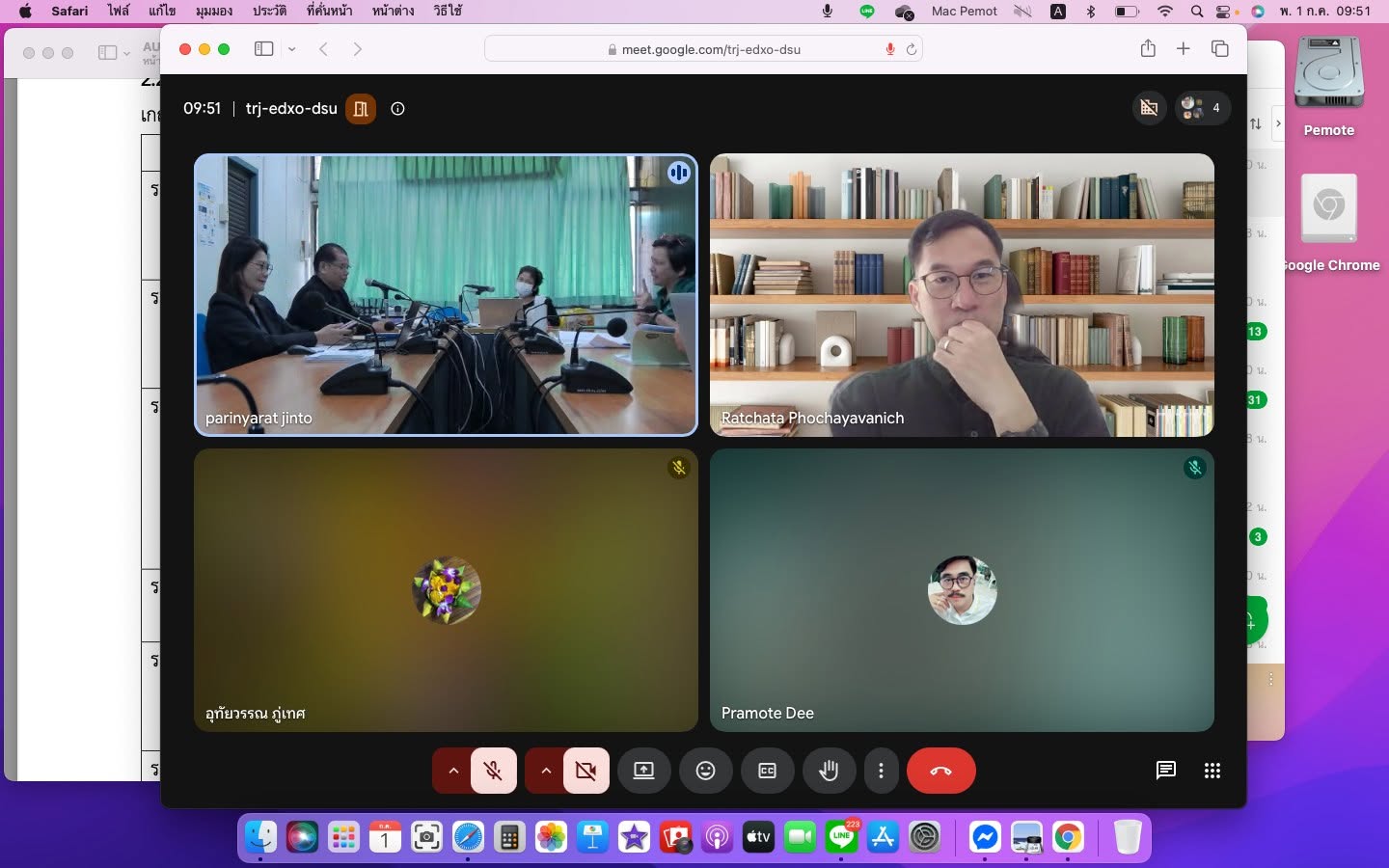This screenshot has width=1389, height=868.
Task: Reload the Meet page
Action: point(911,49)
